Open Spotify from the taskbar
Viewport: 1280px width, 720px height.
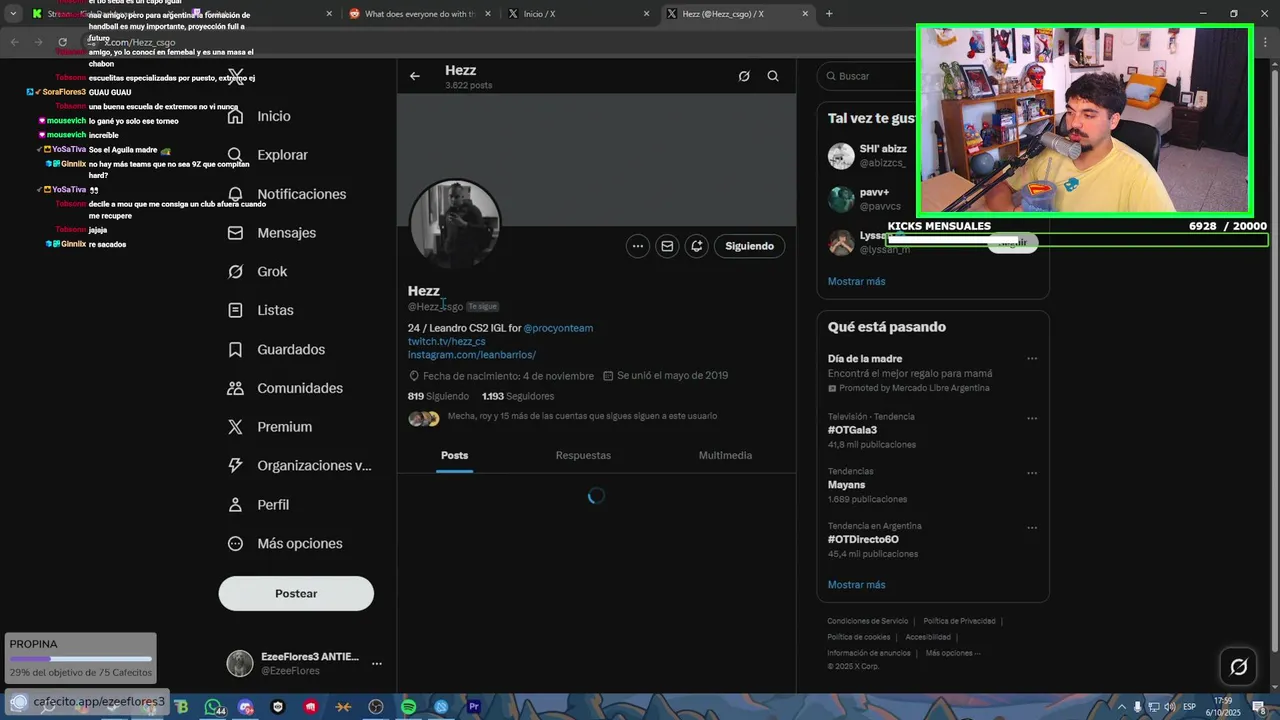tap(408, 707)
